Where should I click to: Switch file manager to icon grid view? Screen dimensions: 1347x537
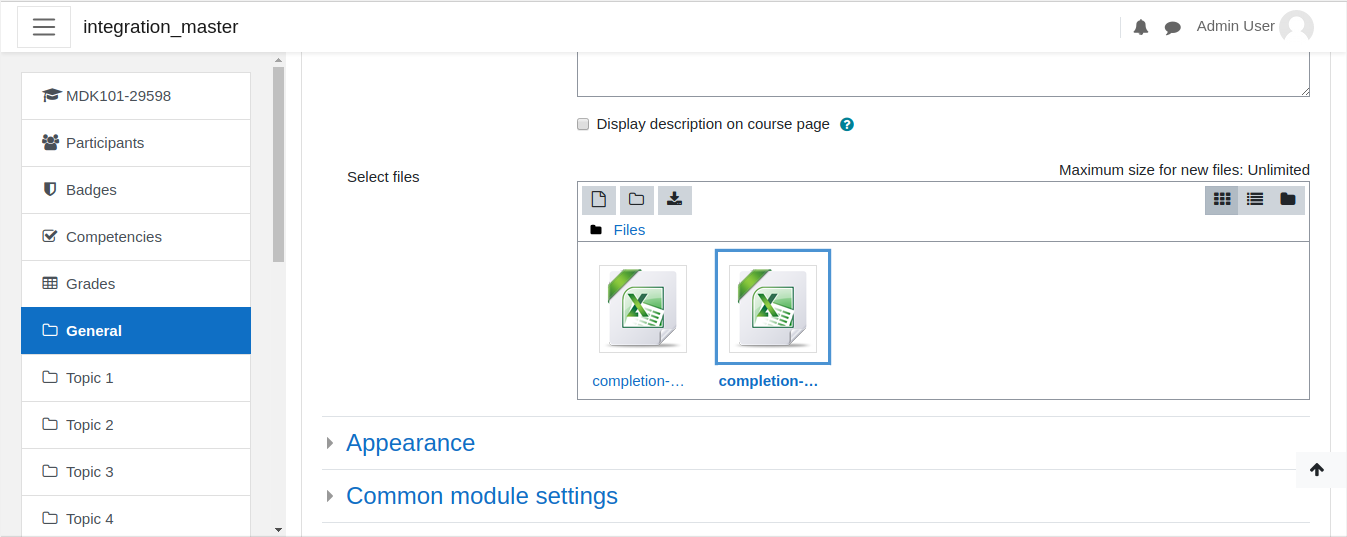pyautogui.click(x=1221, y=200)
